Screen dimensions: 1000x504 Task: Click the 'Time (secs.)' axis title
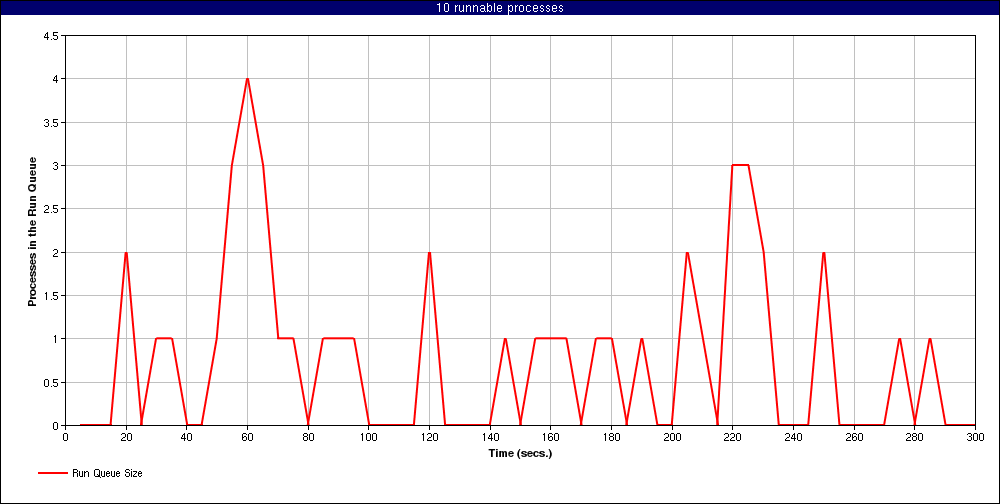coord(520,454)
